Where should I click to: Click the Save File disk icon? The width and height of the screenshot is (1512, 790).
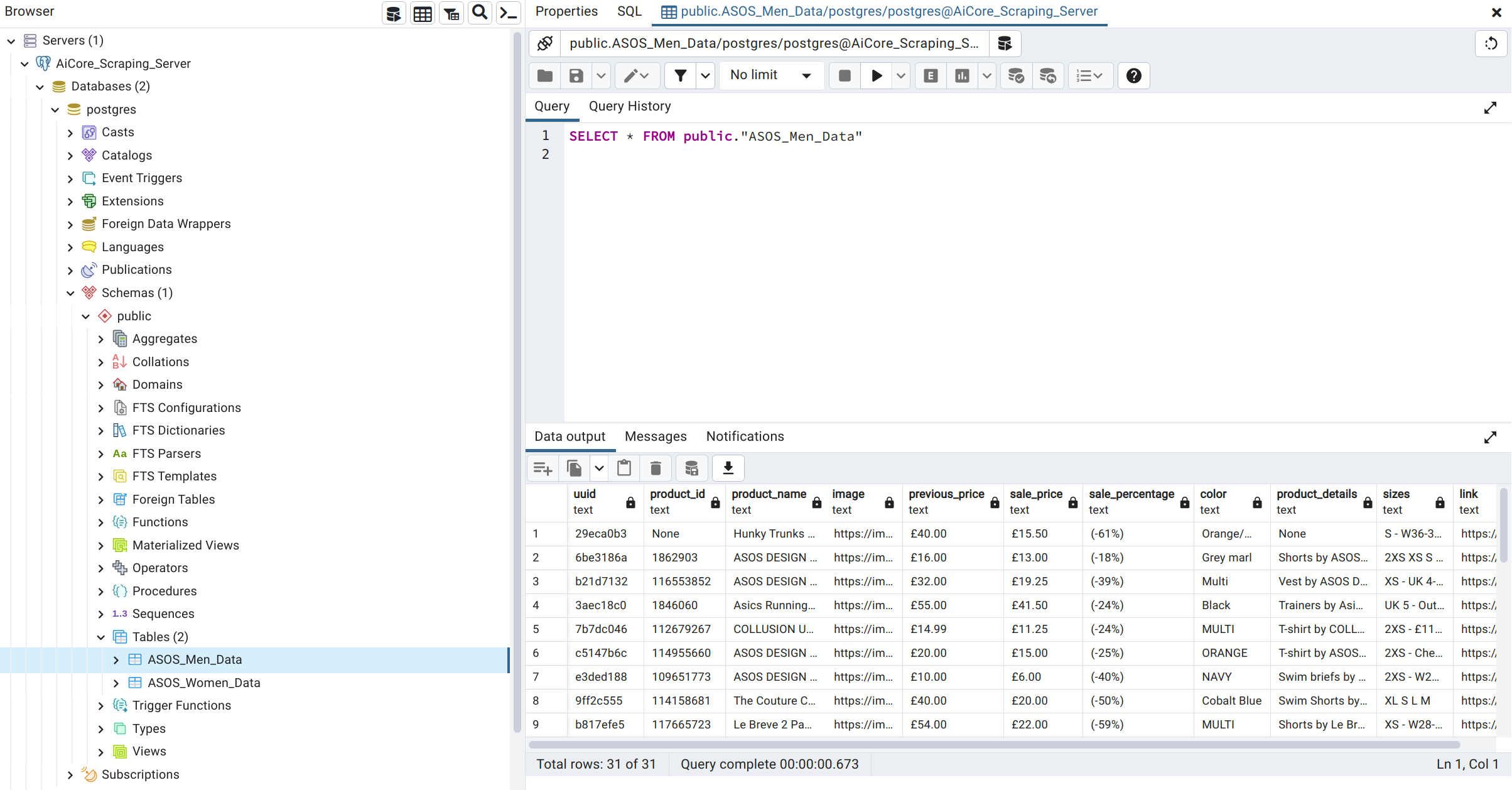[x=576, y=76]
